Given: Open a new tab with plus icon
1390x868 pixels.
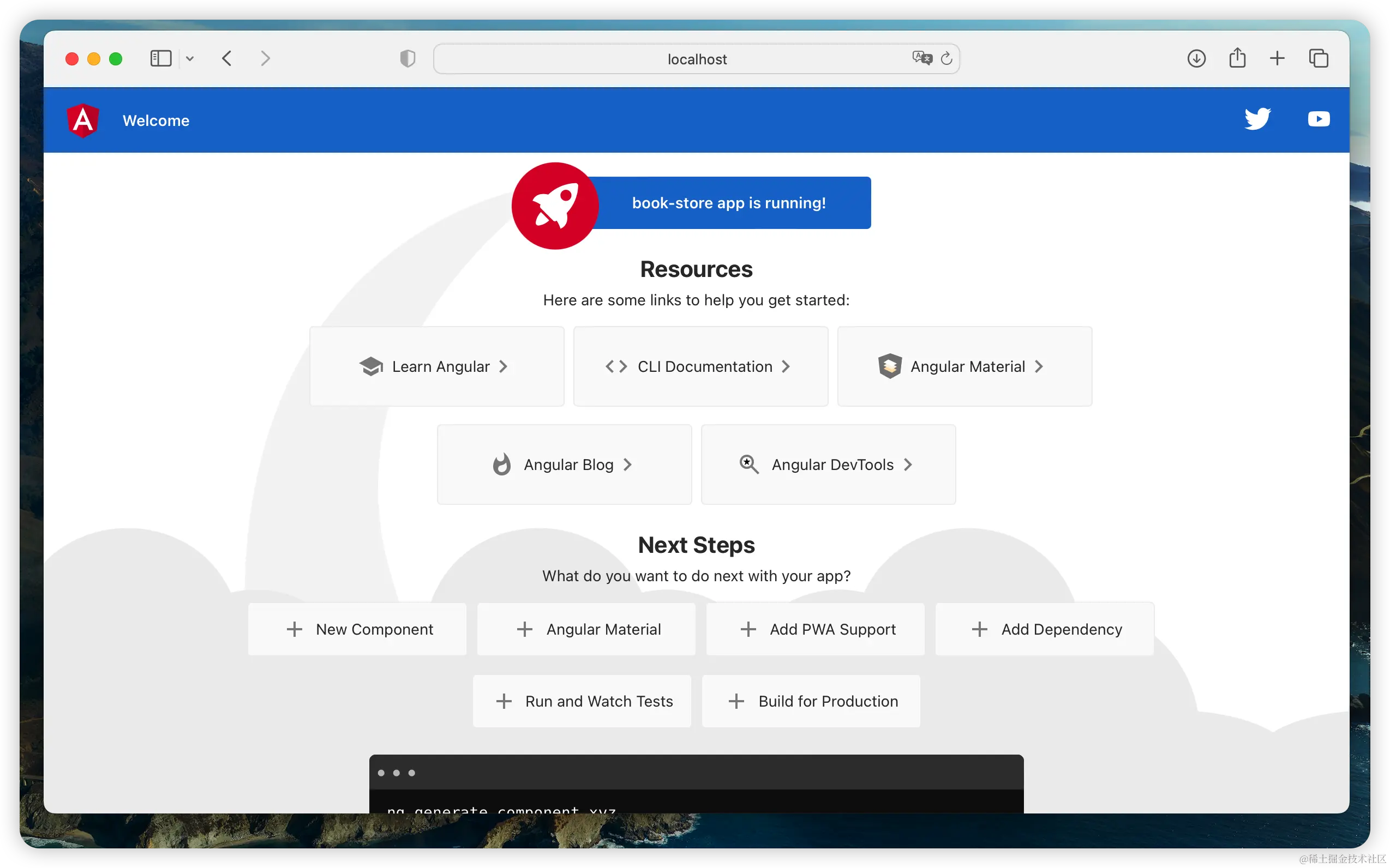Looking at the screenshot, I should [1278, 58].
